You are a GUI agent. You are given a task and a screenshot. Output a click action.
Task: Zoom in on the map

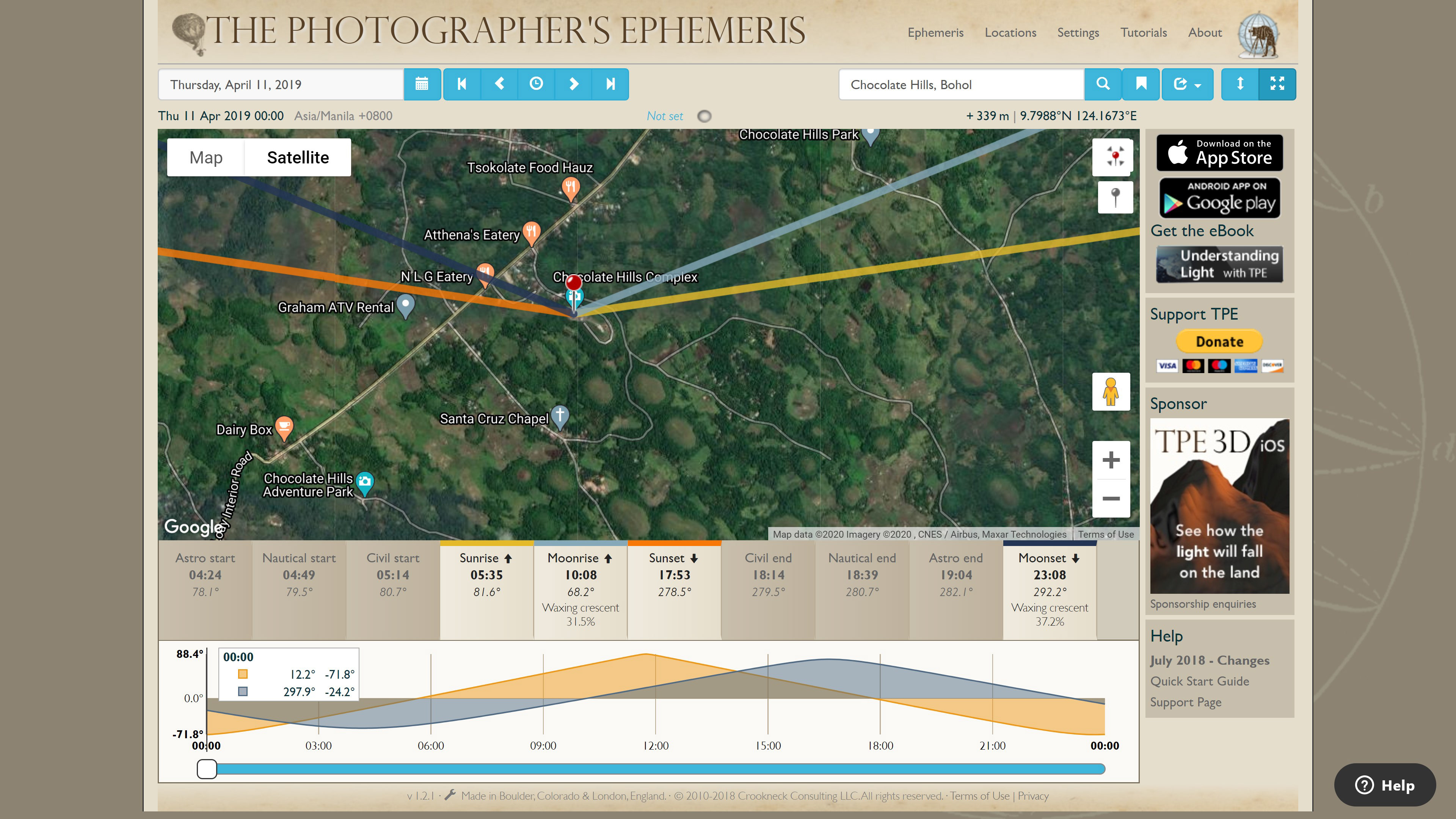(x=1111, y=460)
